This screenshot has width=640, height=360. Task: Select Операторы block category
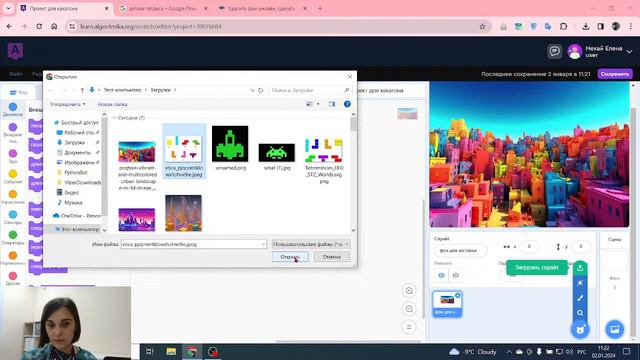13,238
